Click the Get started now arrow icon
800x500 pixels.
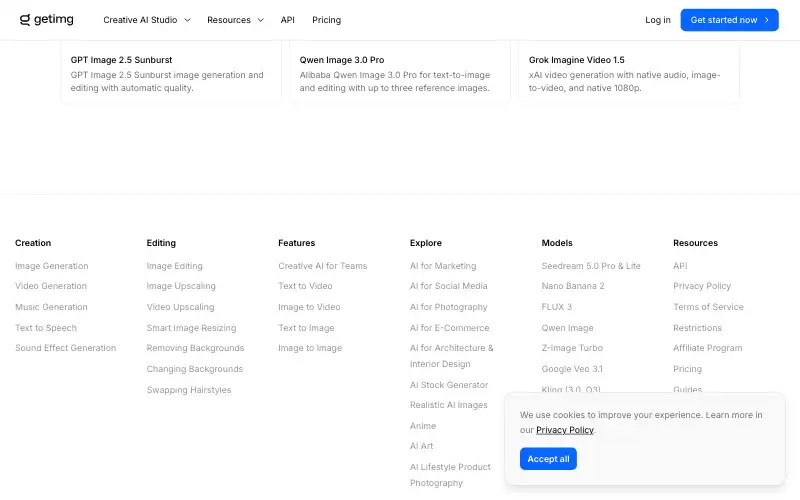click(x=766, y=20)
